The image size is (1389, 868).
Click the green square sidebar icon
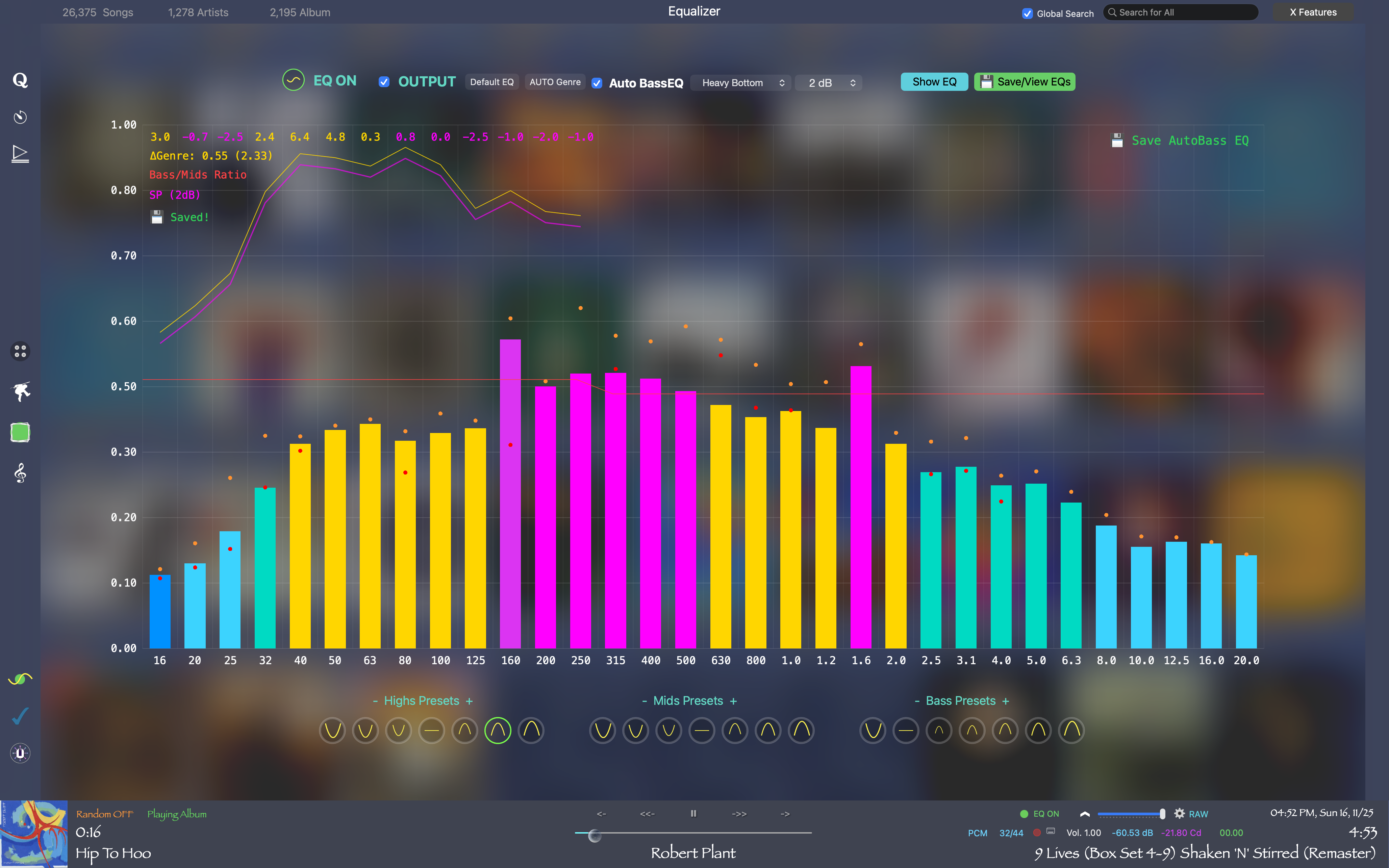click(x=20, y=432)
